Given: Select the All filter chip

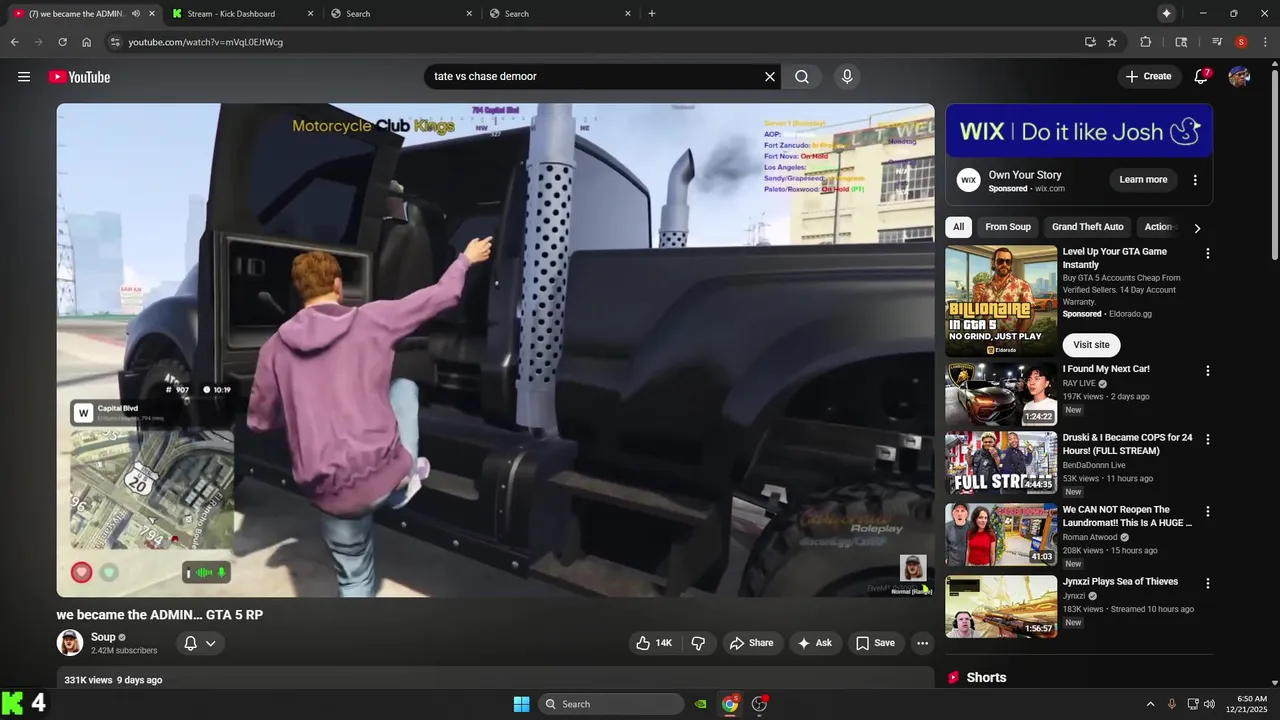Looking at the screenshot, I should tap(958, 227).
